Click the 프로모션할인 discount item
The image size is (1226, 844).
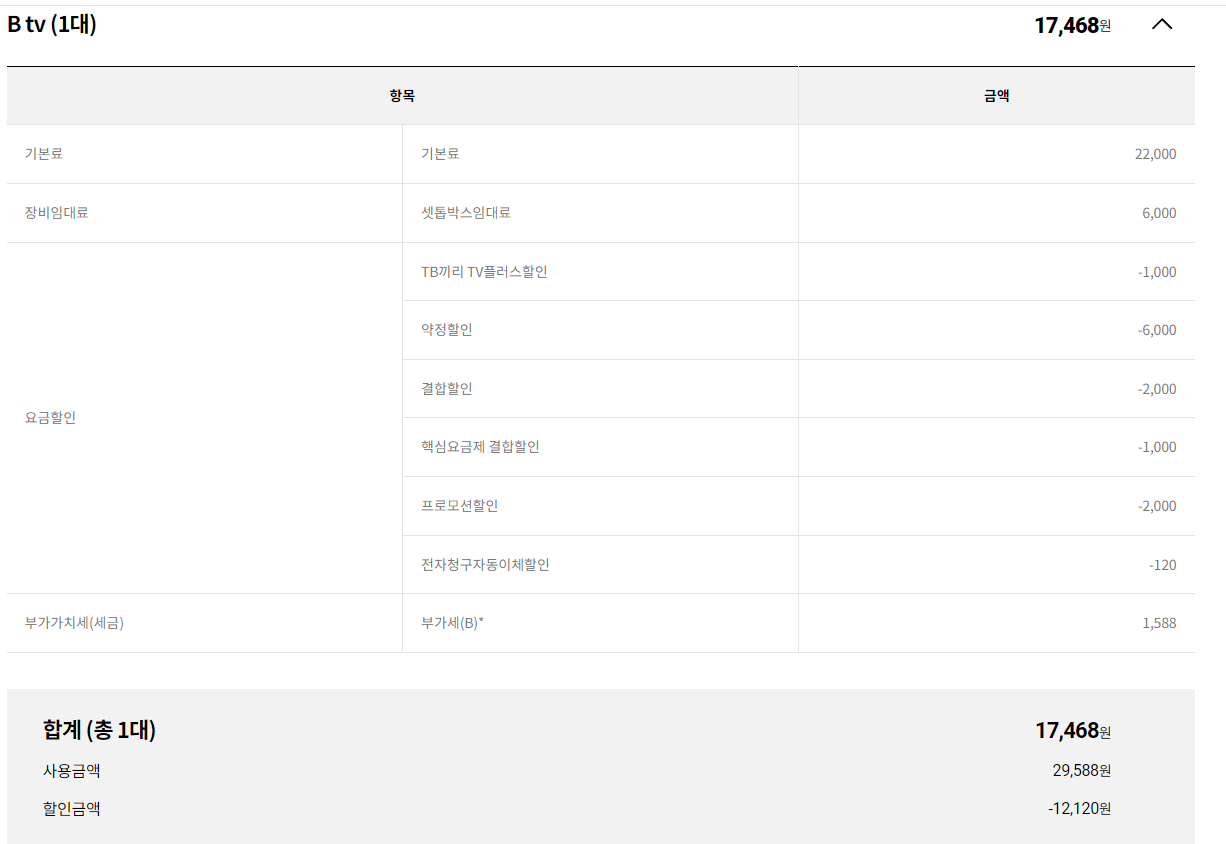click(x=460, y=506)
